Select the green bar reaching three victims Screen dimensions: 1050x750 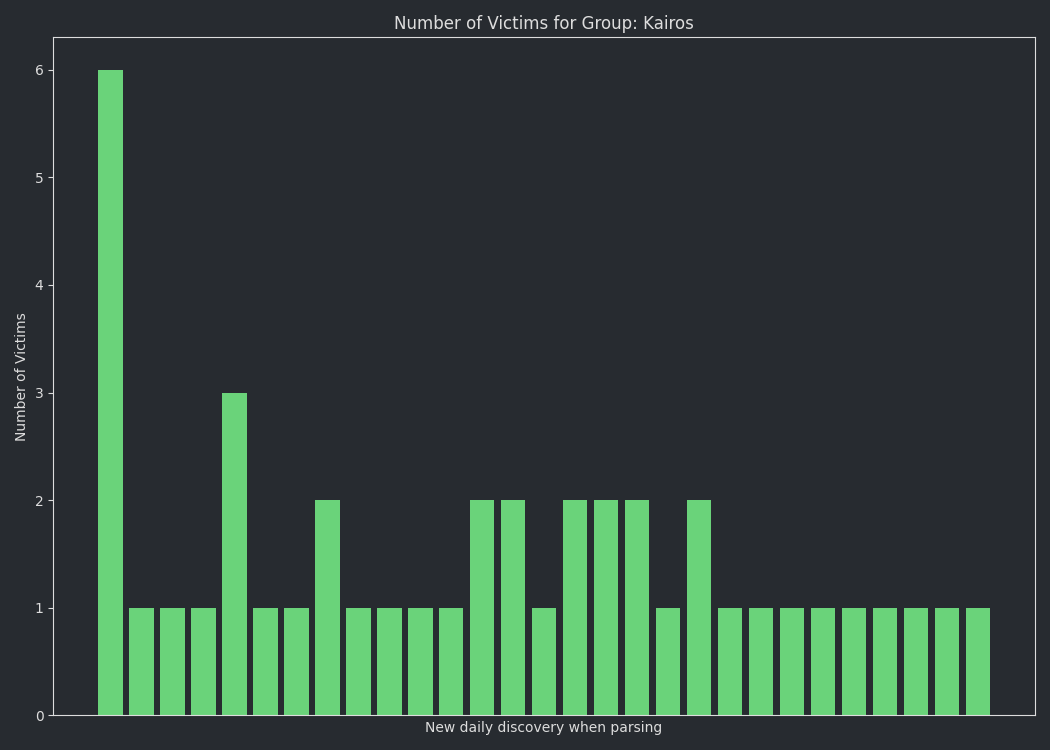tap(234, 554)
